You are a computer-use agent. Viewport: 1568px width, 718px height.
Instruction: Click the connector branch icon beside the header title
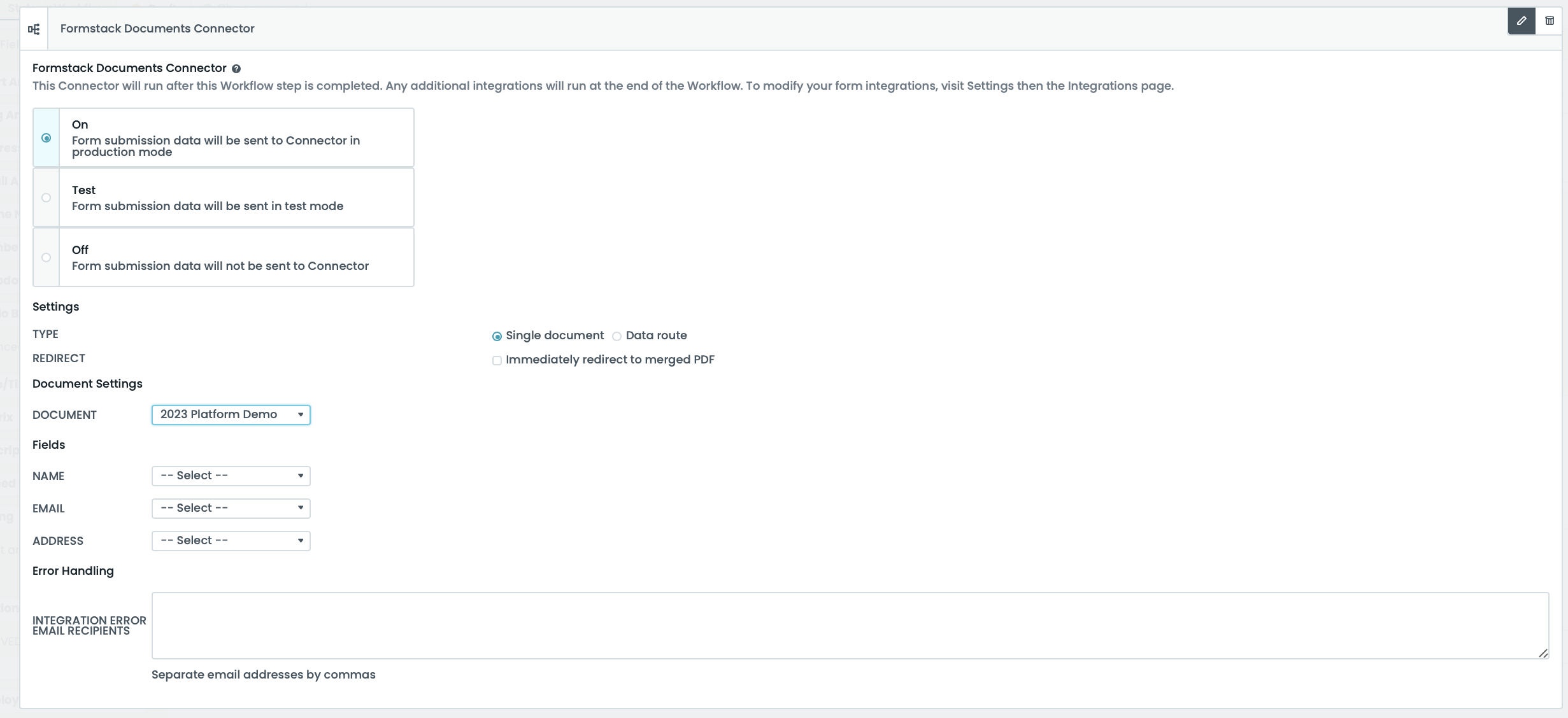pos(33,29)
